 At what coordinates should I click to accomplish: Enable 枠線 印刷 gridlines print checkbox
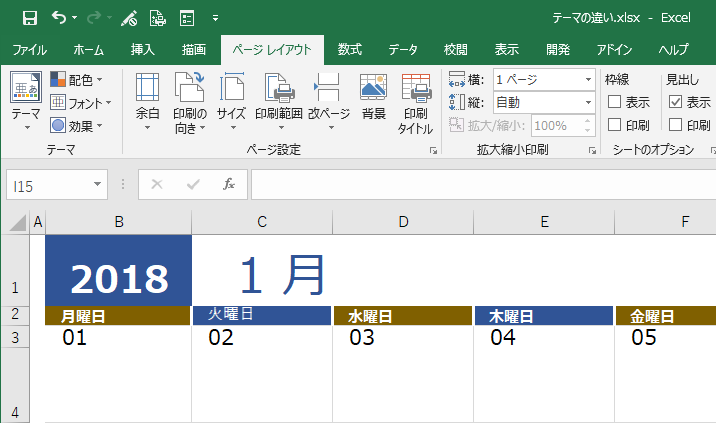615,124
